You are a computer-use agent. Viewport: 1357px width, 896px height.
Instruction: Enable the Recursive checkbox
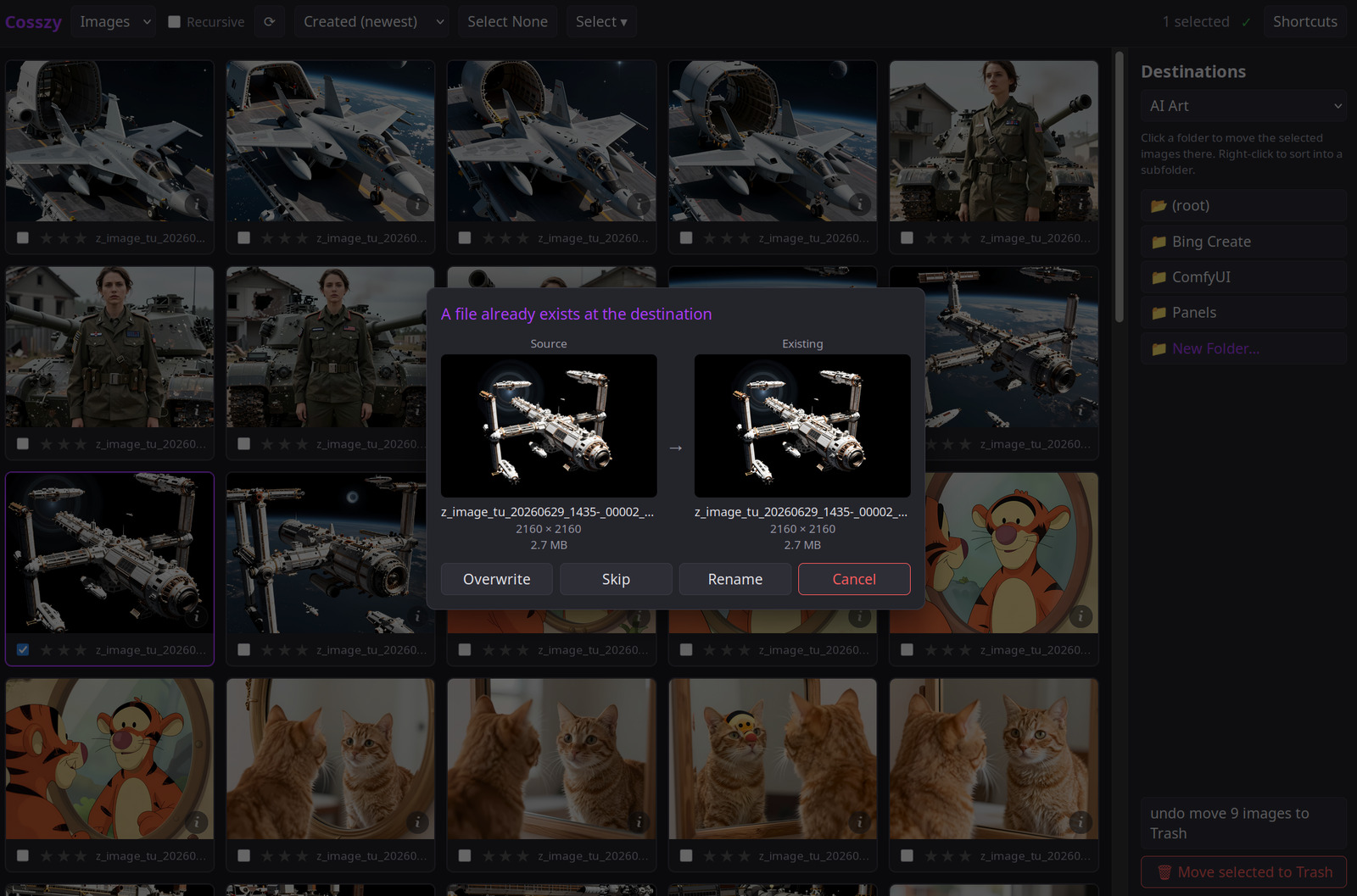click(x=174, y=22)
